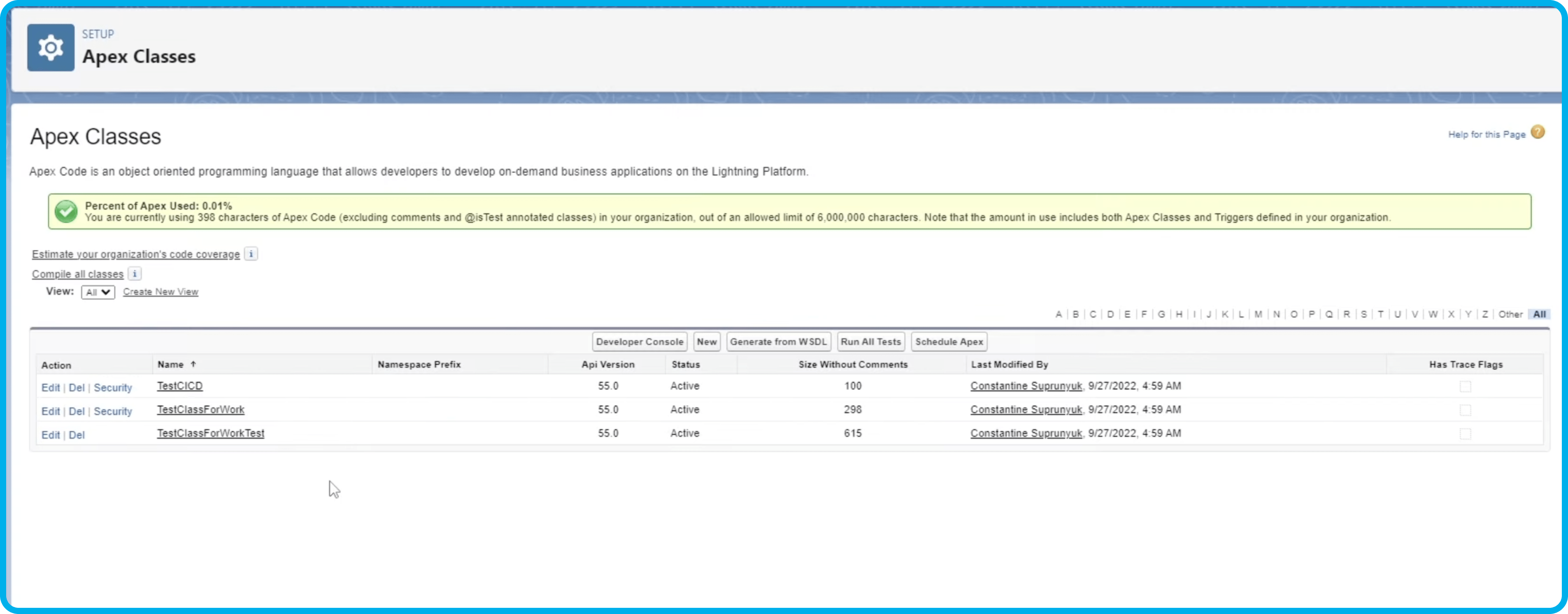Click the Schedule Apex icon button
Image resolution: width=1568 pixels, height=614 pixels.
pyautogui.click(x=947, y=341)
